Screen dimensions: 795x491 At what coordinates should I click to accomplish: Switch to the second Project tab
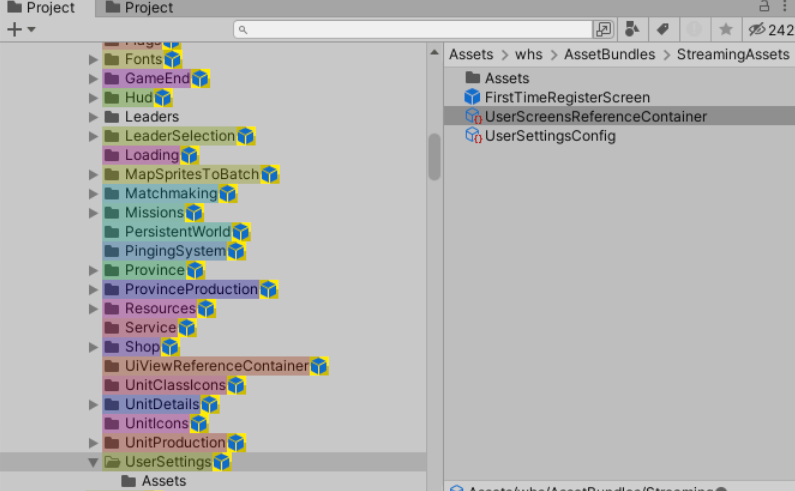pos(140,8)
